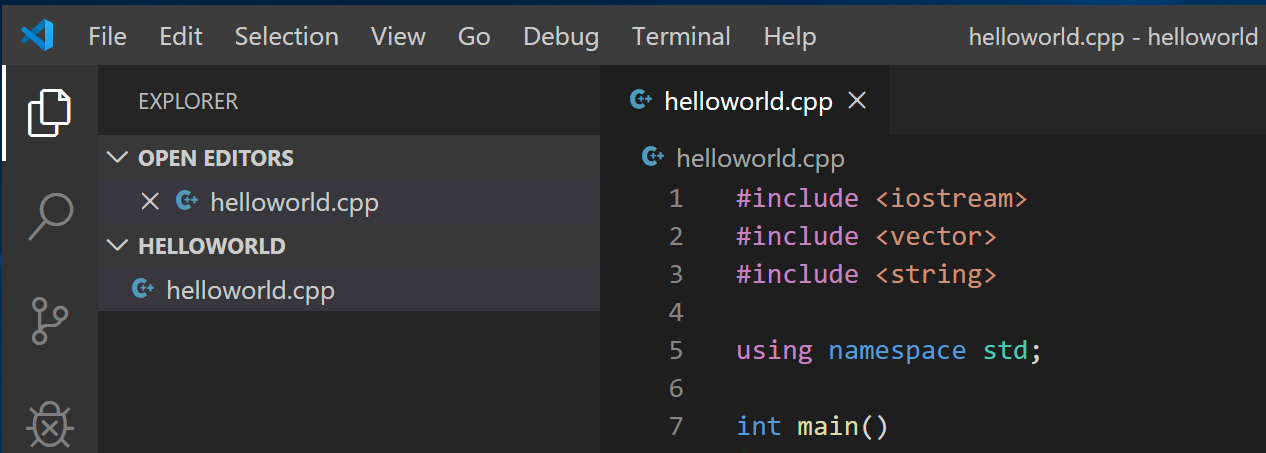Screen dimensions: 1266x453
Task: Collapse the HELLOWORLD folder section
Action: tap(118, 246)
